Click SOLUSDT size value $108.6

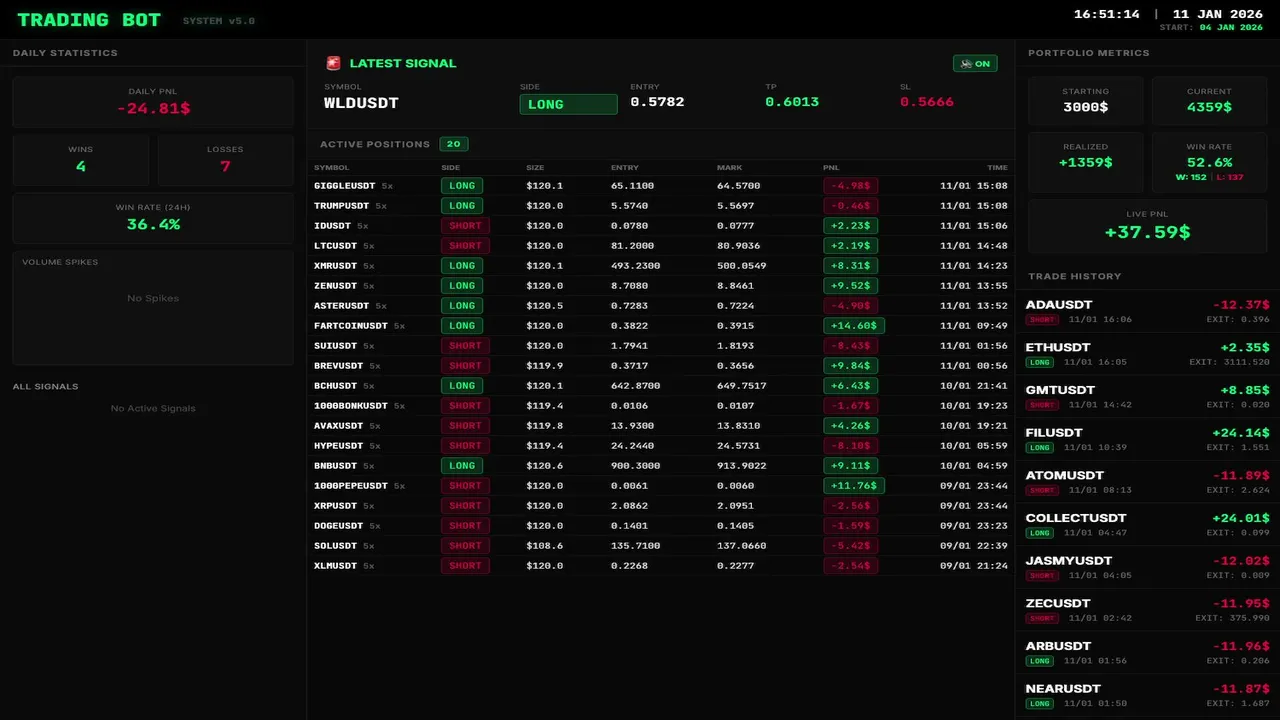pyautogui.click(x=544, y=546)
